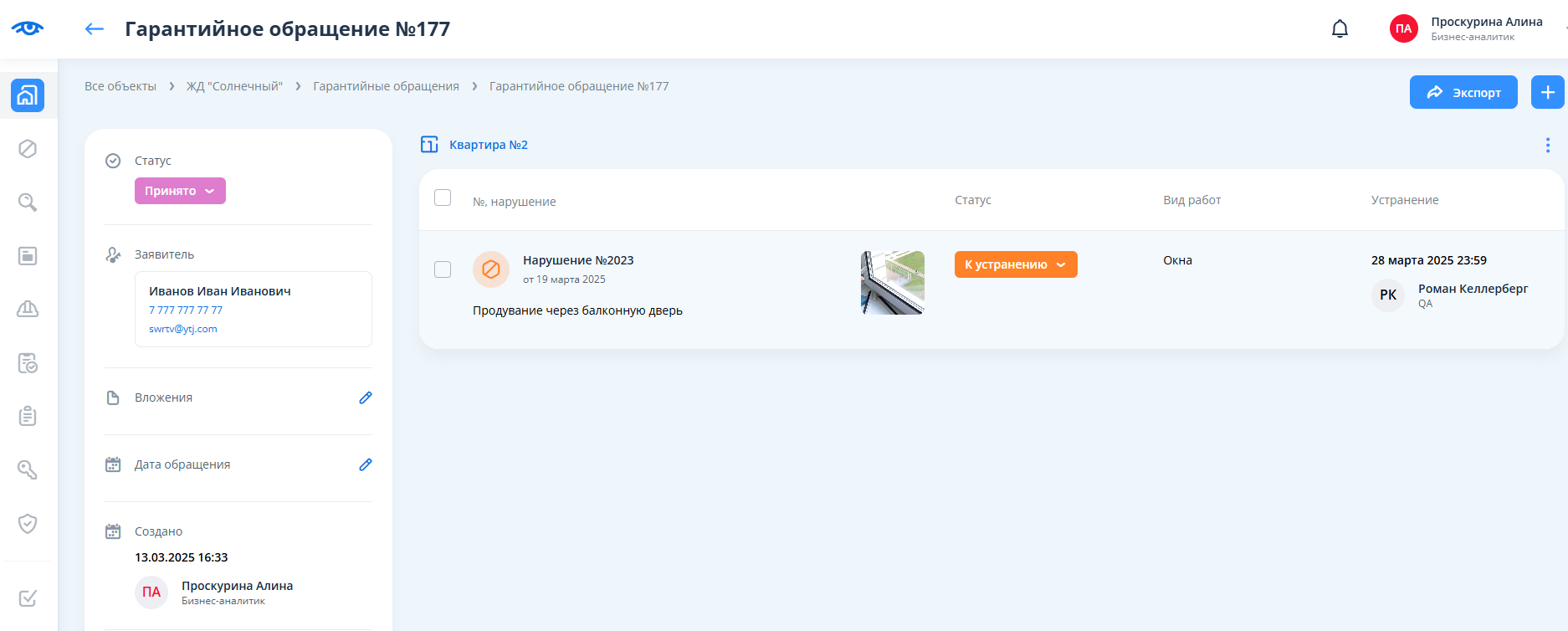Viewport: 1568px width, 631px height.
Task: Open the Принято status dropdown
Action: click(180, 191)
